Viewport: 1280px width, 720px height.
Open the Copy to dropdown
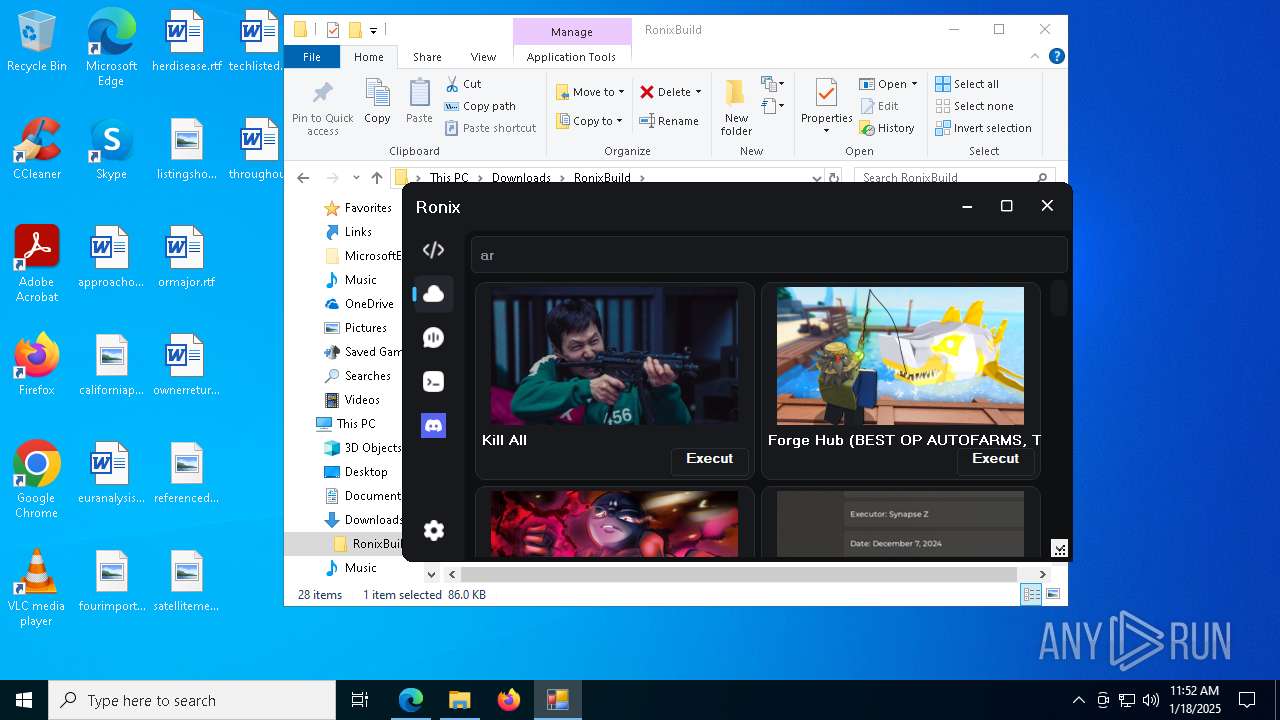click(589, 121)
